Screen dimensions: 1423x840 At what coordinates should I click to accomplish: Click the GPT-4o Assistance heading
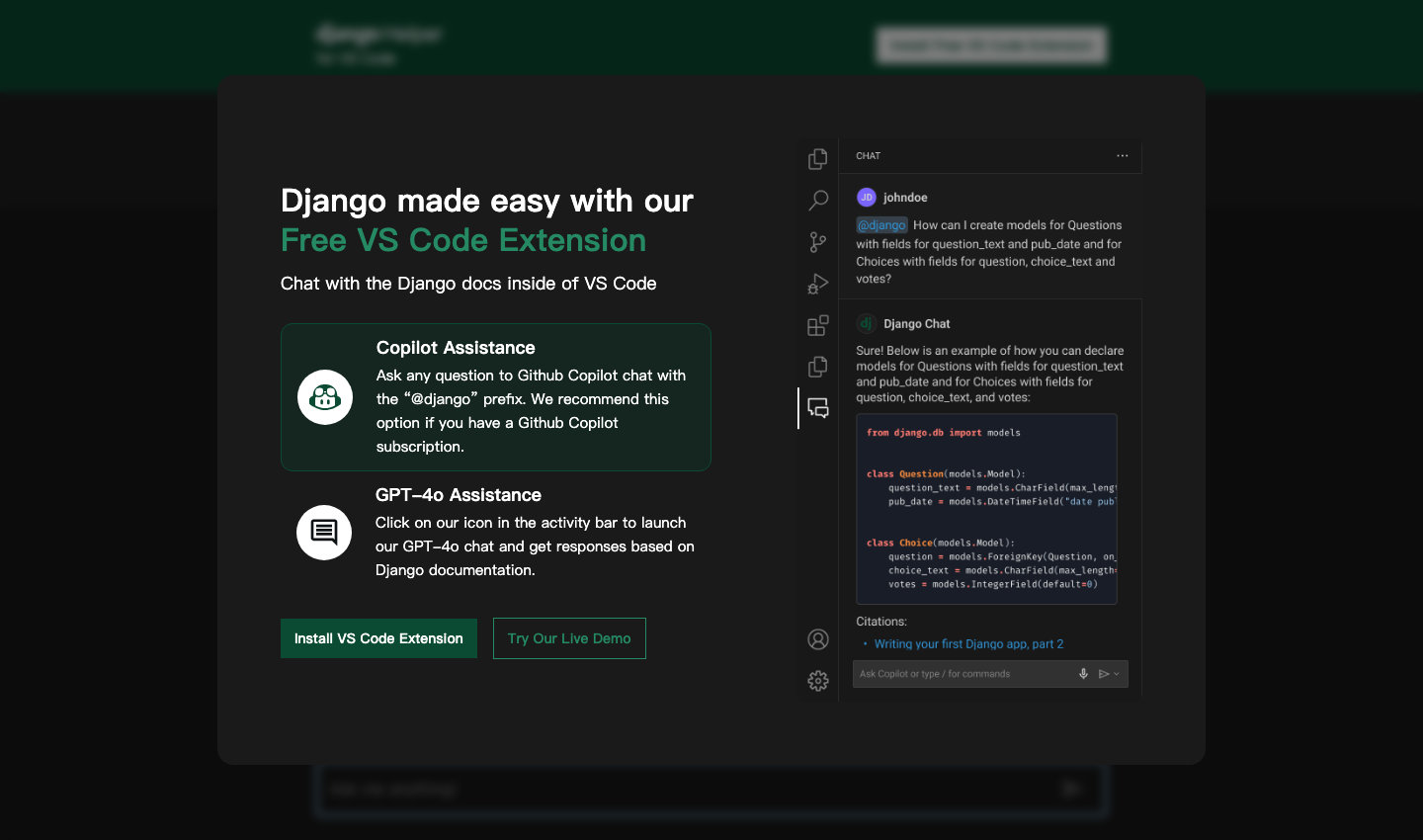click(459, 495)
